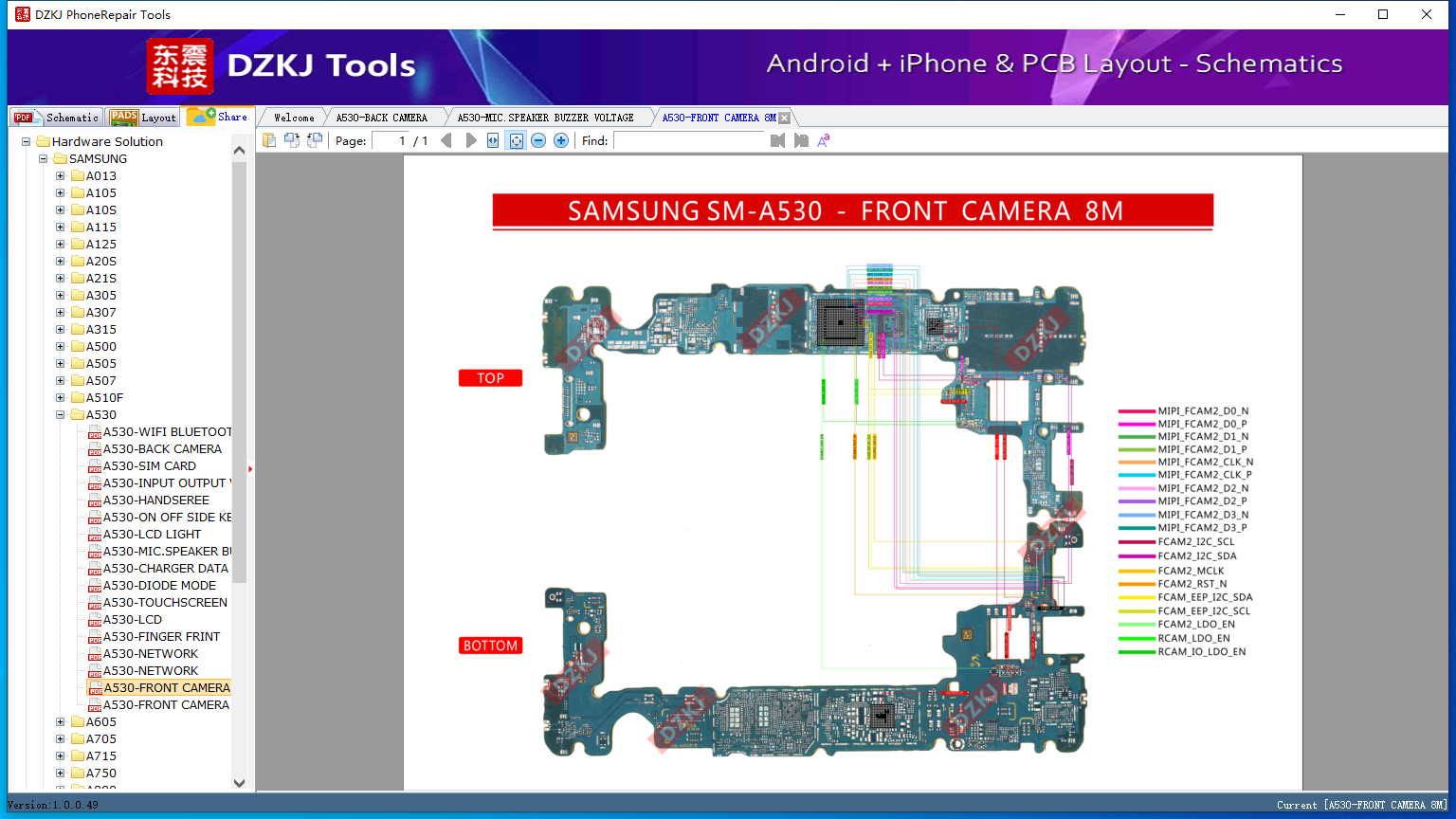The width and height of the screenshot is (1456, 819).
Task: Click the tree scrollbar up arrow
Action: tap(239, 150)
